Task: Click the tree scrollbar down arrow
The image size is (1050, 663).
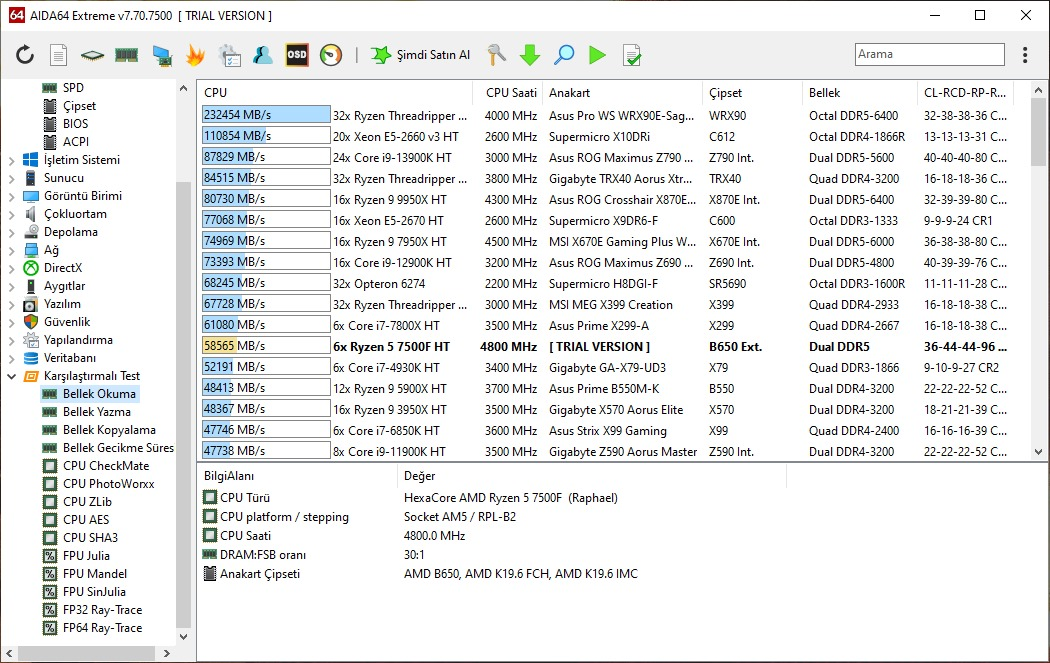Action: (x=183, y=637)
